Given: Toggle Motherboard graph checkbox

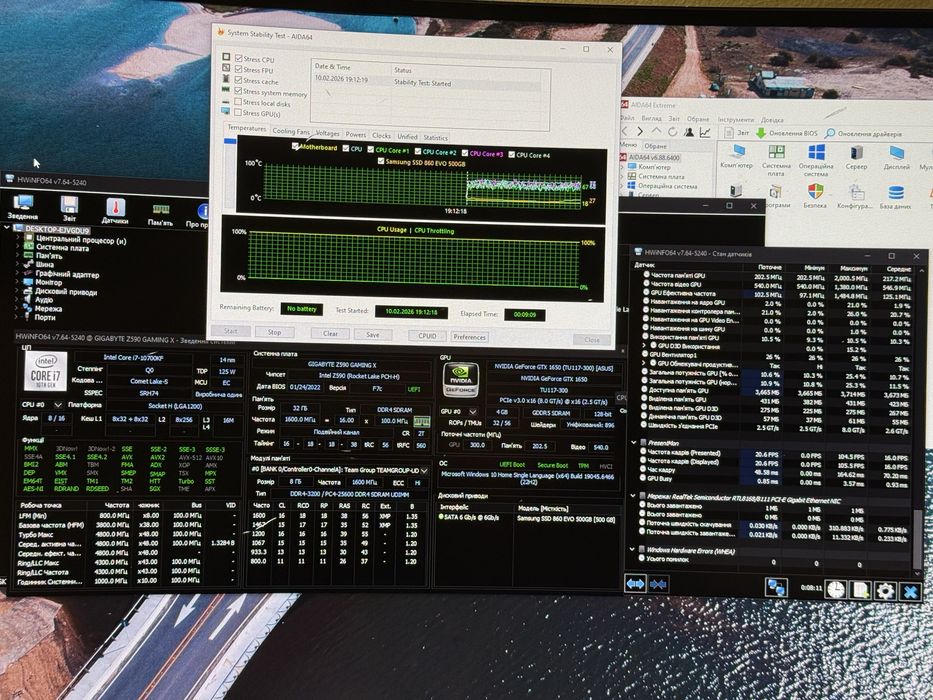Looking at the screenshot, I should (x=296, y=146).
